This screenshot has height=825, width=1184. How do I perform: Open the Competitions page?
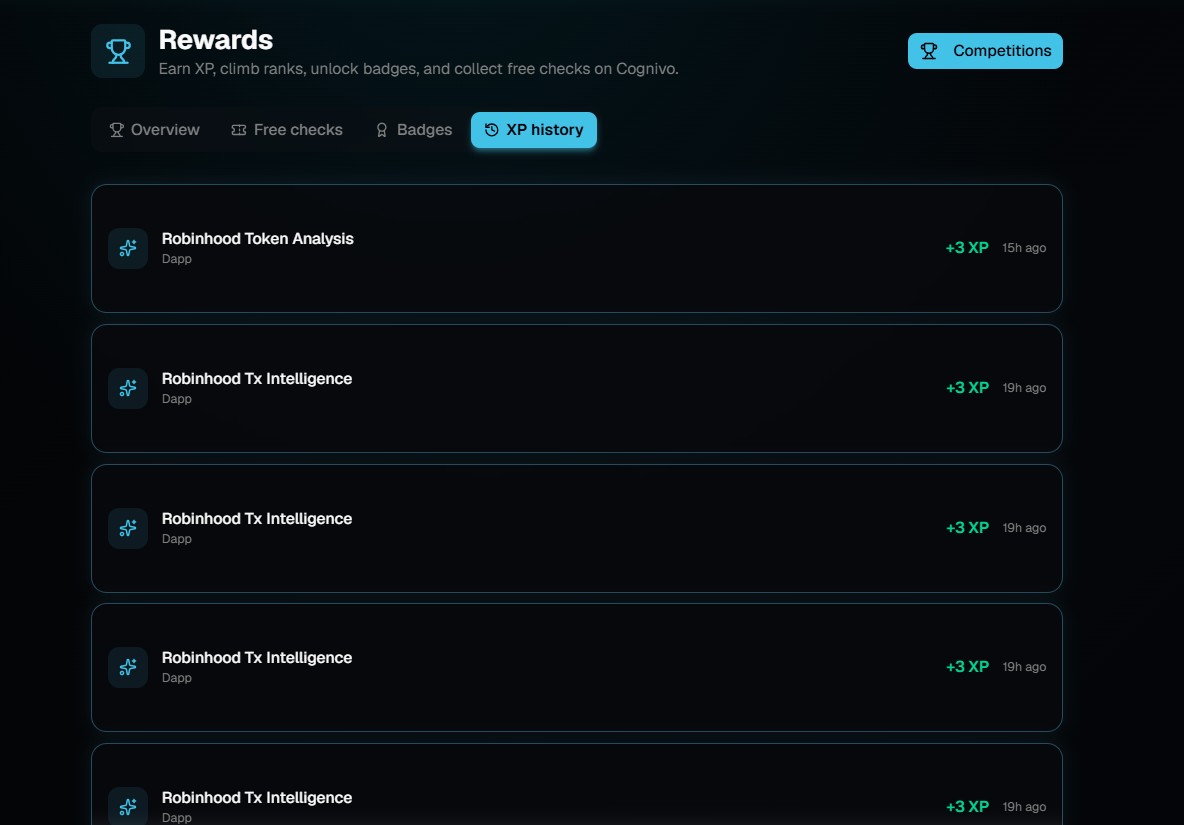click(985, 51)
